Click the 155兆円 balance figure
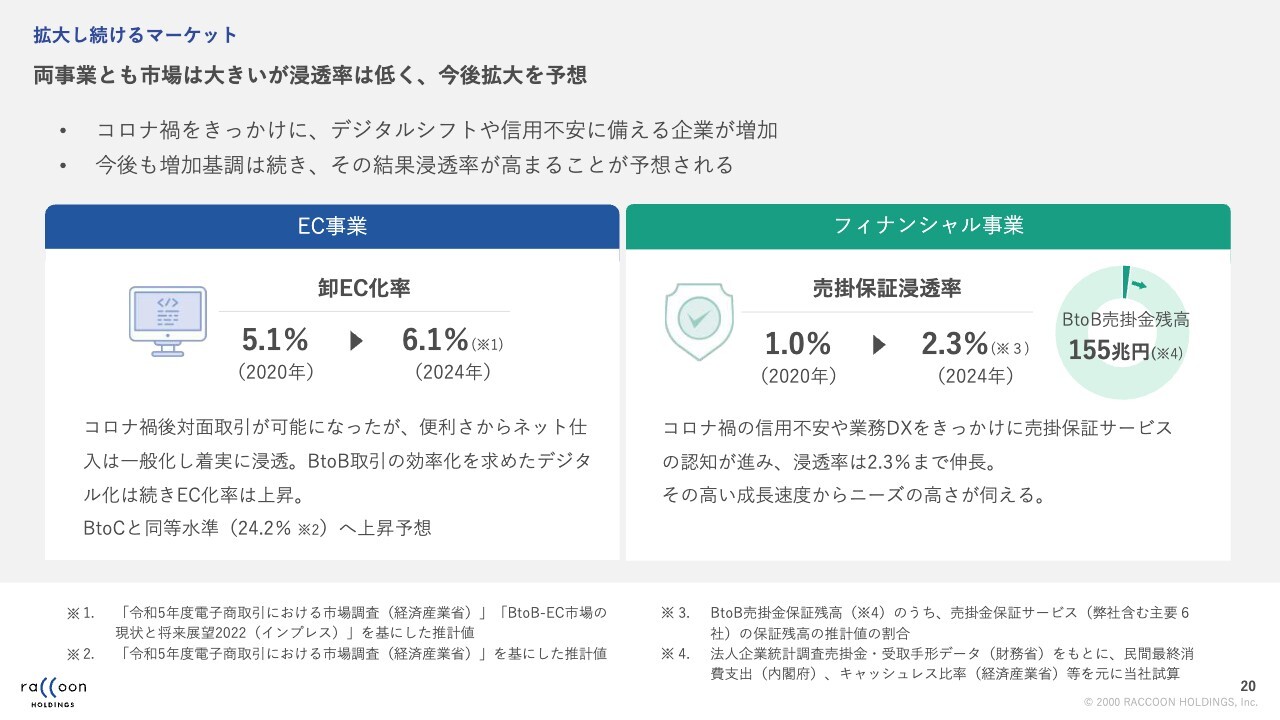Screen dimensions: 1280x720 tap(1108, 351)
